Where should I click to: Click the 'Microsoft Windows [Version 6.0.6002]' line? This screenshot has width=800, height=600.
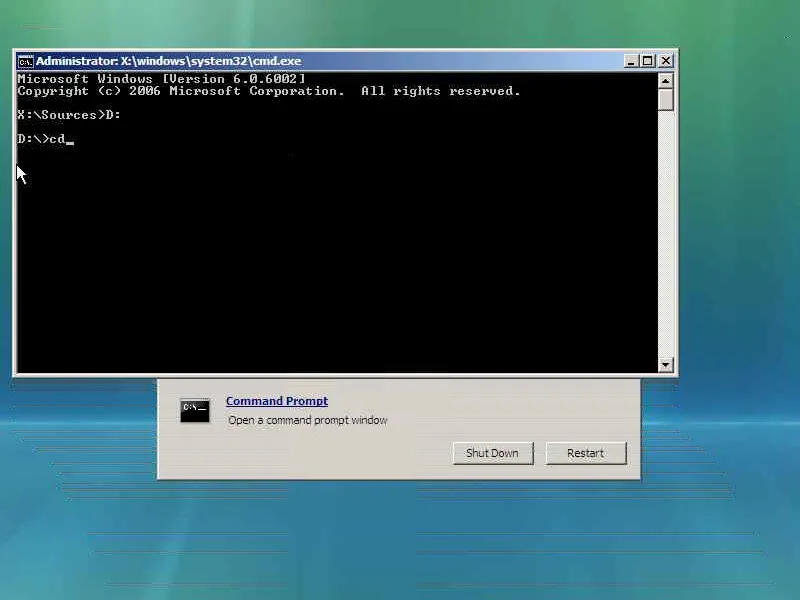[161, 79]
